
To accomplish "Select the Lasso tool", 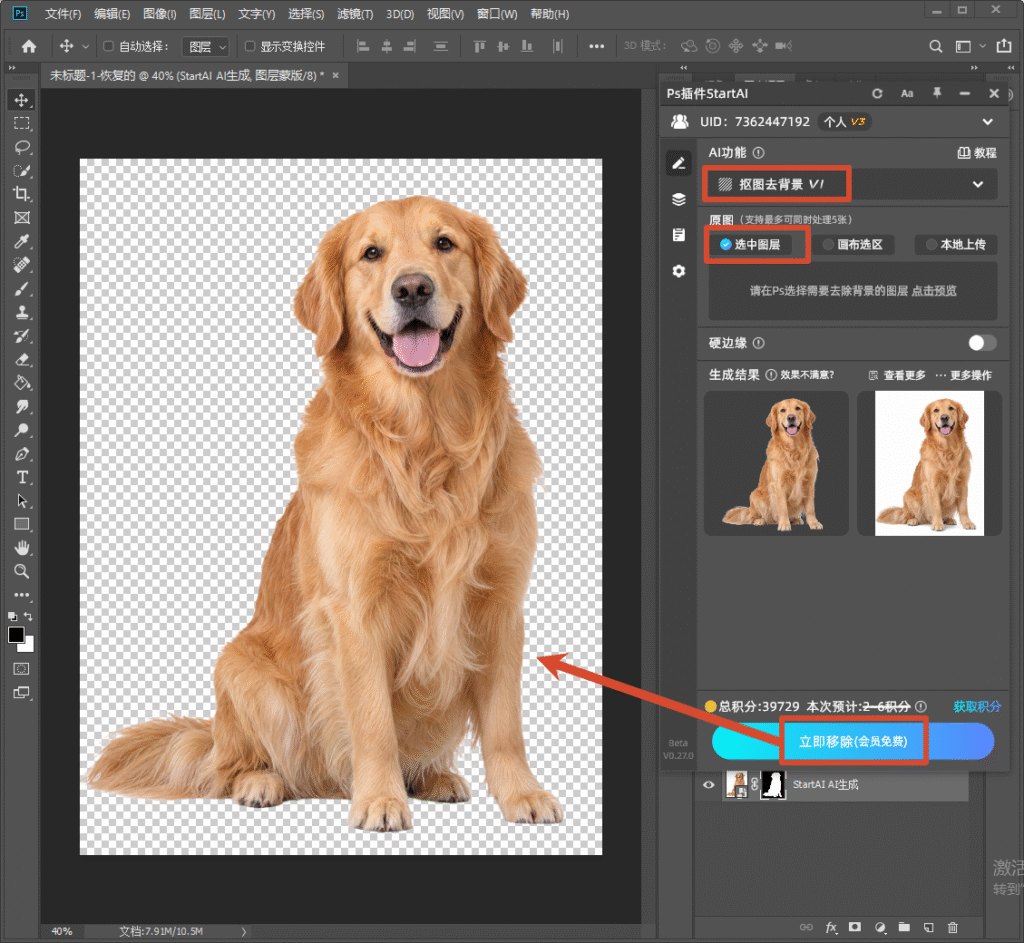I will (22, 147).
